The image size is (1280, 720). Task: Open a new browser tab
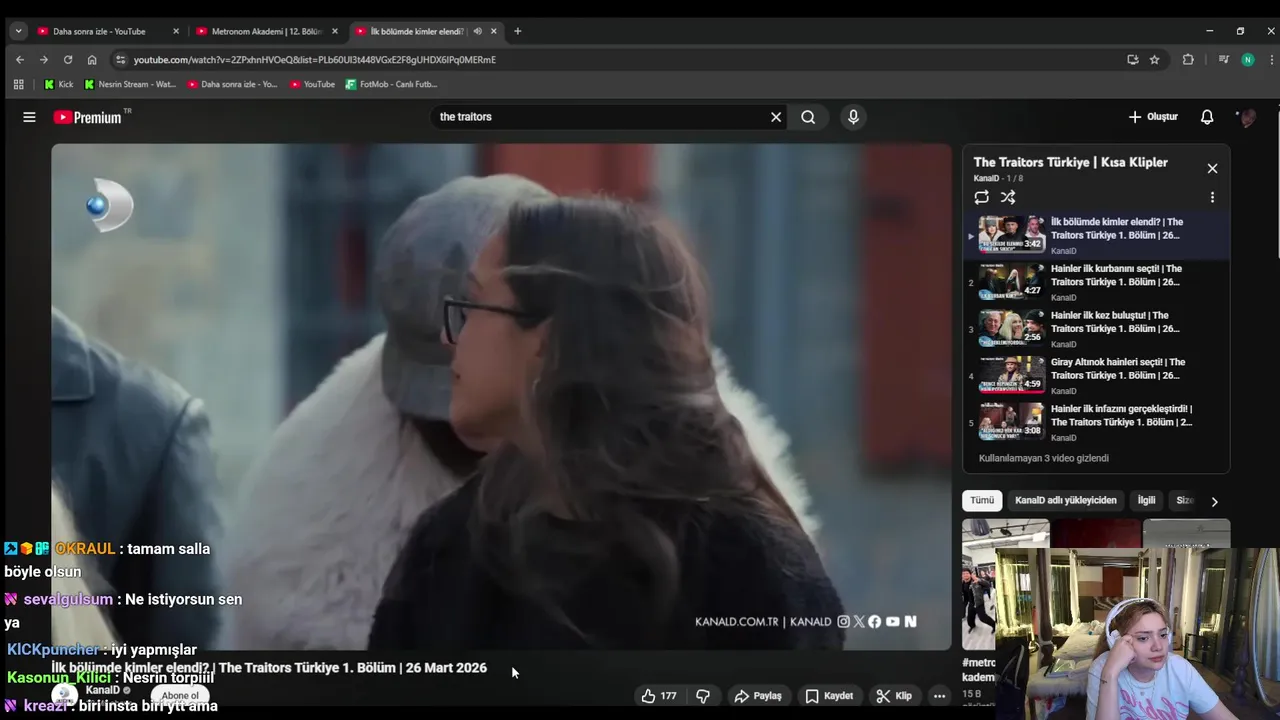pyautogui.click(x=517, y=31)
